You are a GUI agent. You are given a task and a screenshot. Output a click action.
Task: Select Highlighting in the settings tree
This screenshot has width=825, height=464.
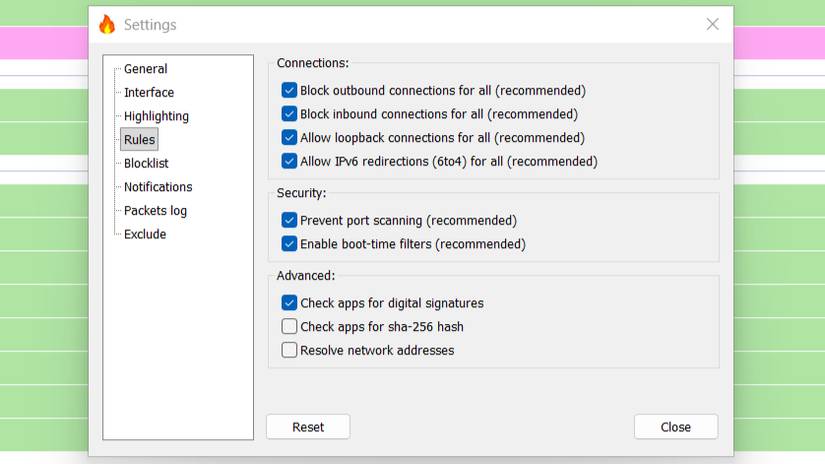pyautogui.click(x=156, y=116)
